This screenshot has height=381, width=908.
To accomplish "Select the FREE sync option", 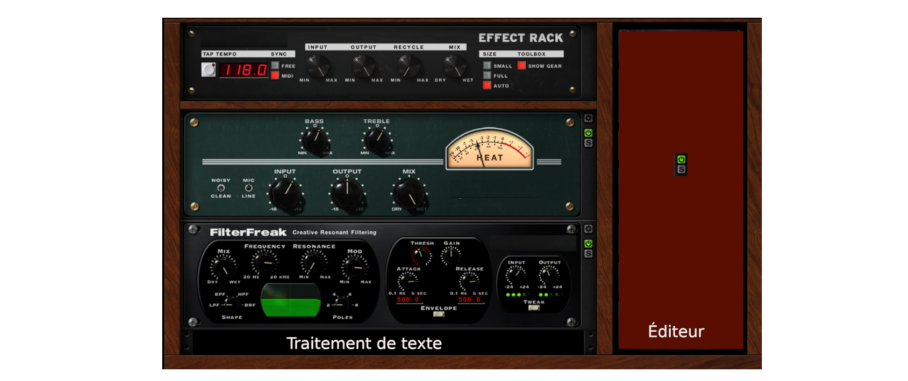I will [275, 65].
